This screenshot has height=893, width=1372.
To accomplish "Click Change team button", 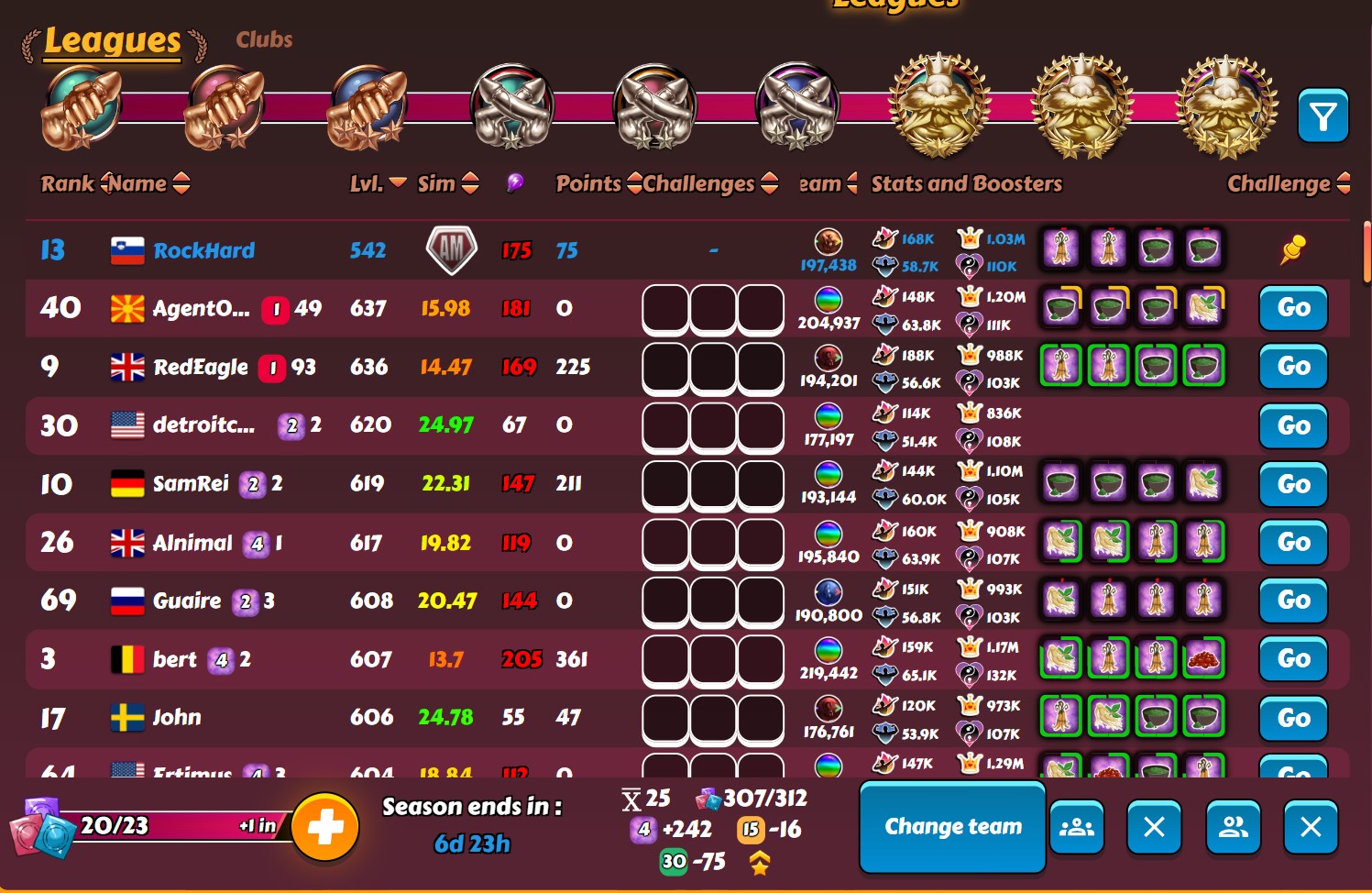I will click(952, 826).
